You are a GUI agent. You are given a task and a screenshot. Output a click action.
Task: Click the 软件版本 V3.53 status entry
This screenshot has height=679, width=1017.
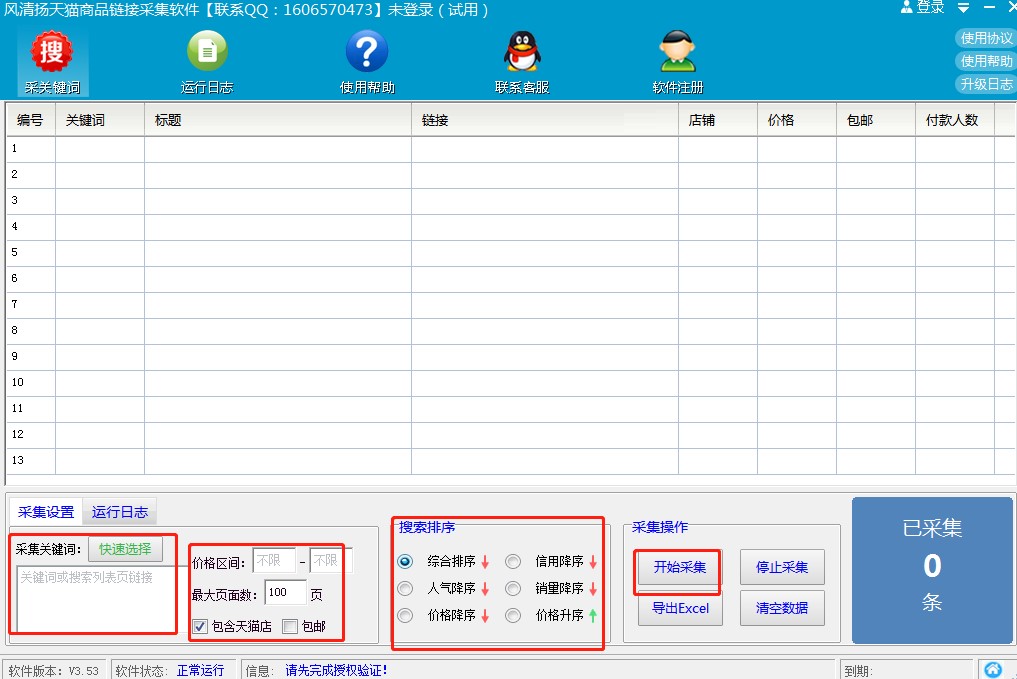[54, 671]
